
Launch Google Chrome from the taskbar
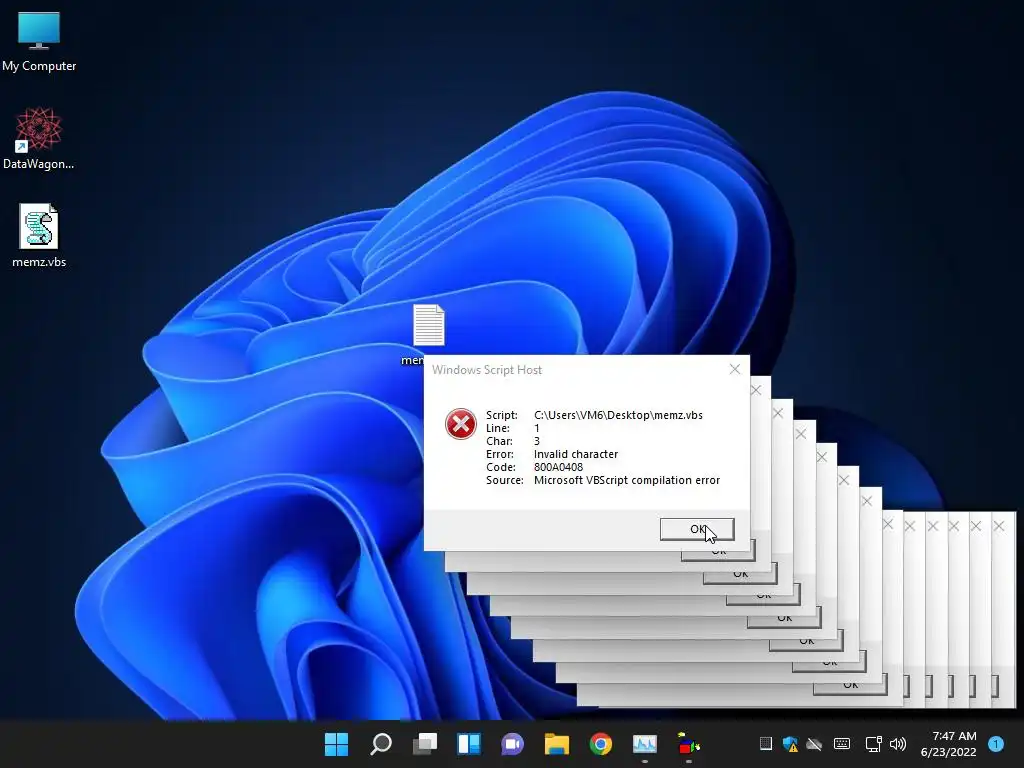[601, 744]
